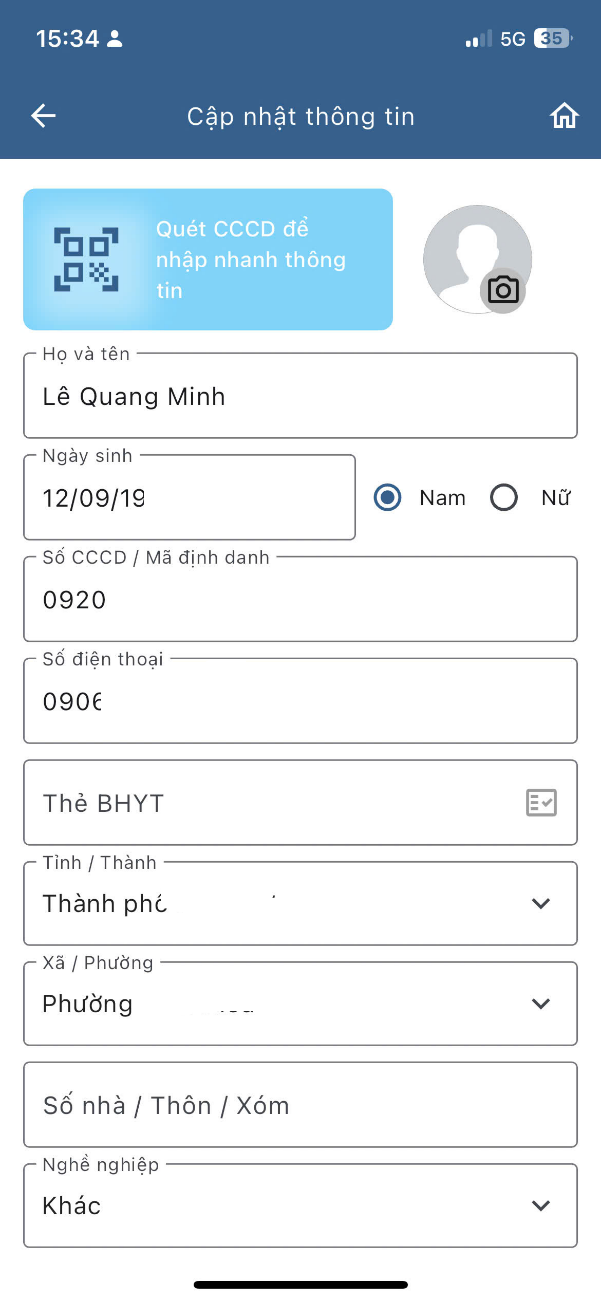Tap the QR code scan icon
The height and width of the screenshot is (1301, 601).
pos(86,259)
